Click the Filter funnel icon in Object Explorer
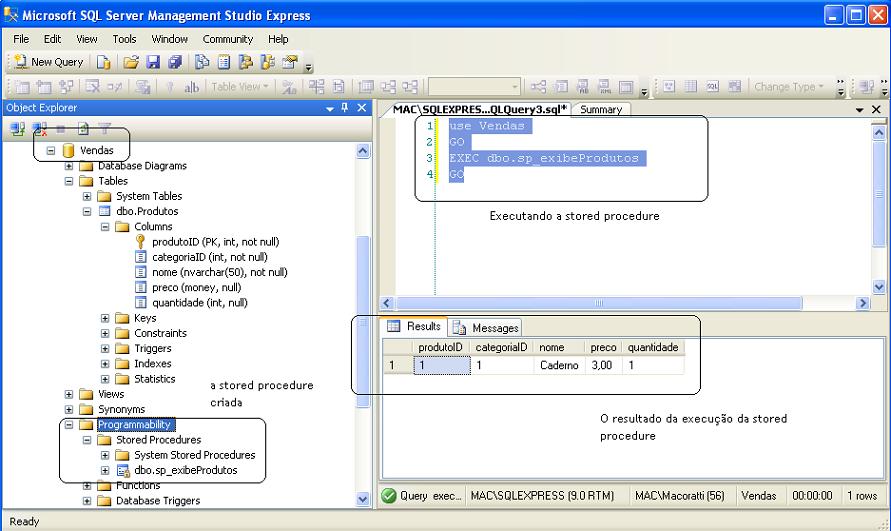This screenshot has height=531, width=891. (x=105, y=129)
